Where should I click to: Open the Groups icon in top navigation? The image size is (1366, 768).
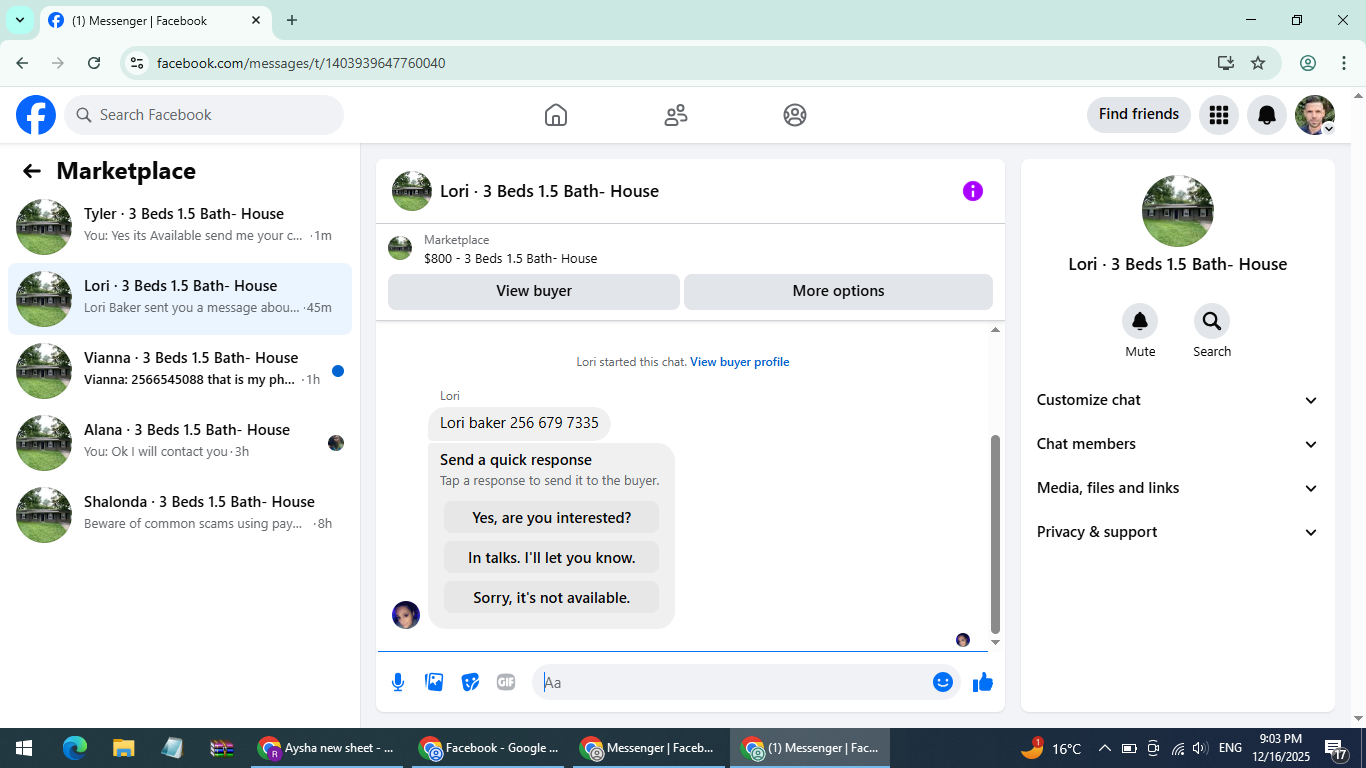[x=795, y=115]
